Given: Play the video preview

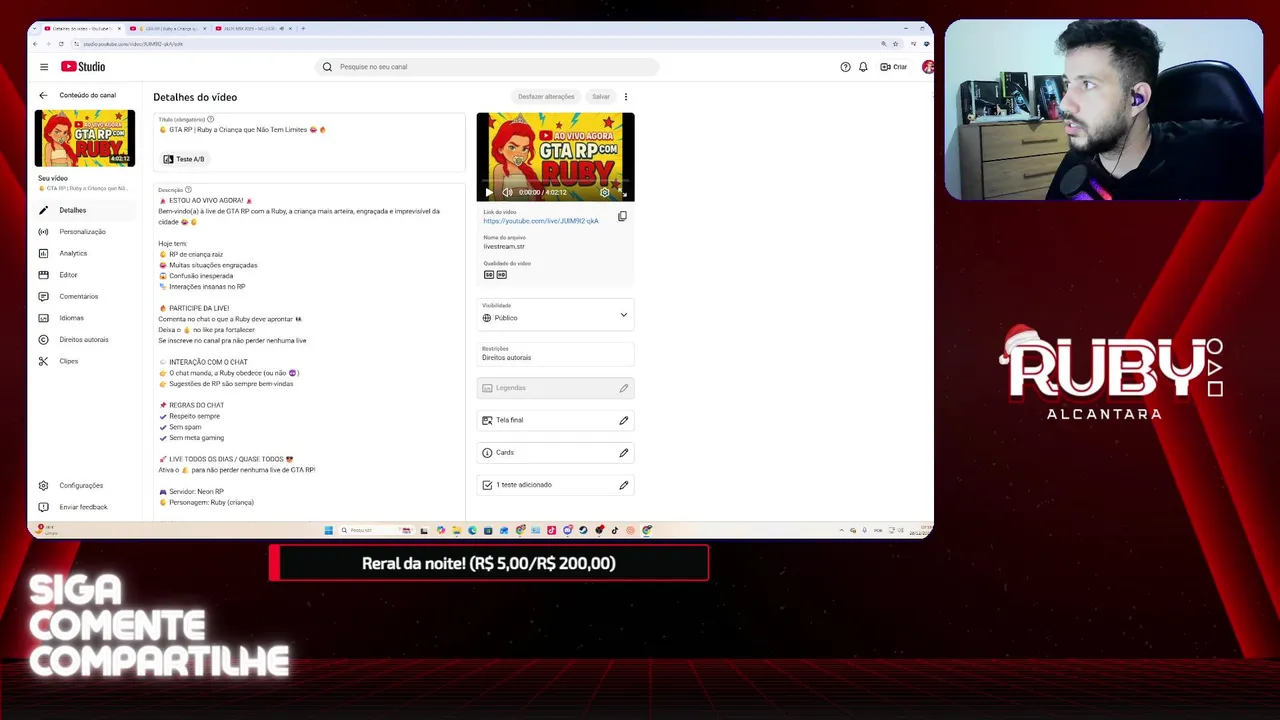Looking at the screenshot, I should 489,192.
